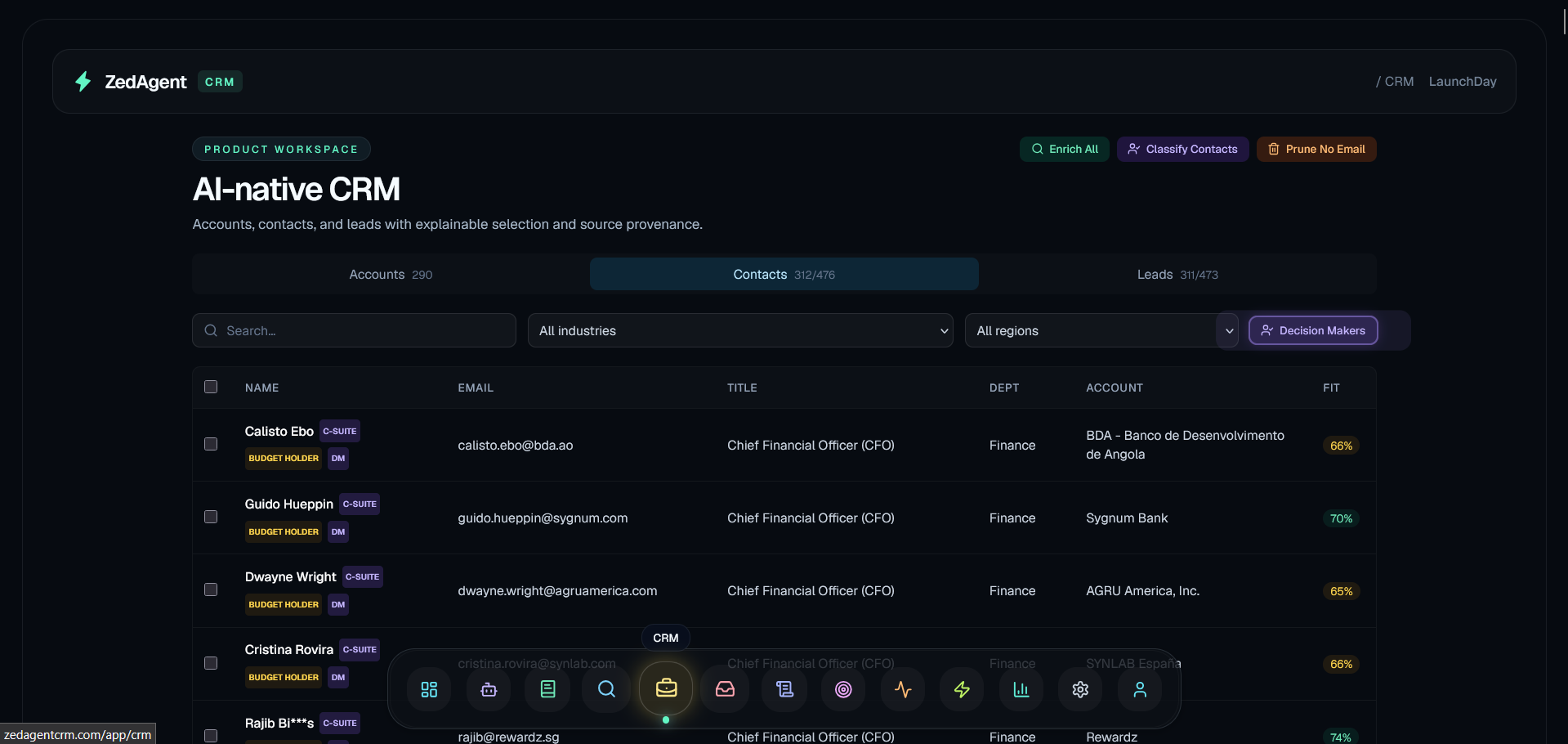Open the notes book icon in the dock
Viewport: 1568px width, 744px height.
pyautogui.click(x=547, y=689)
